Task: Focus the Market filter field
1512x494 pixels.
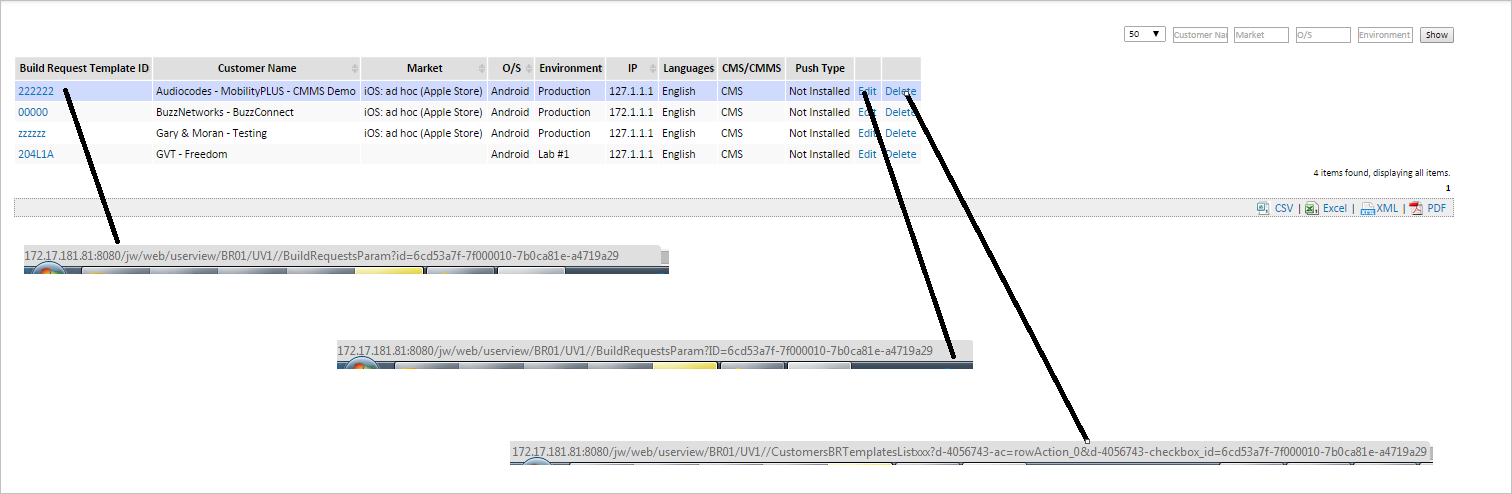Action: point(1262,34)
